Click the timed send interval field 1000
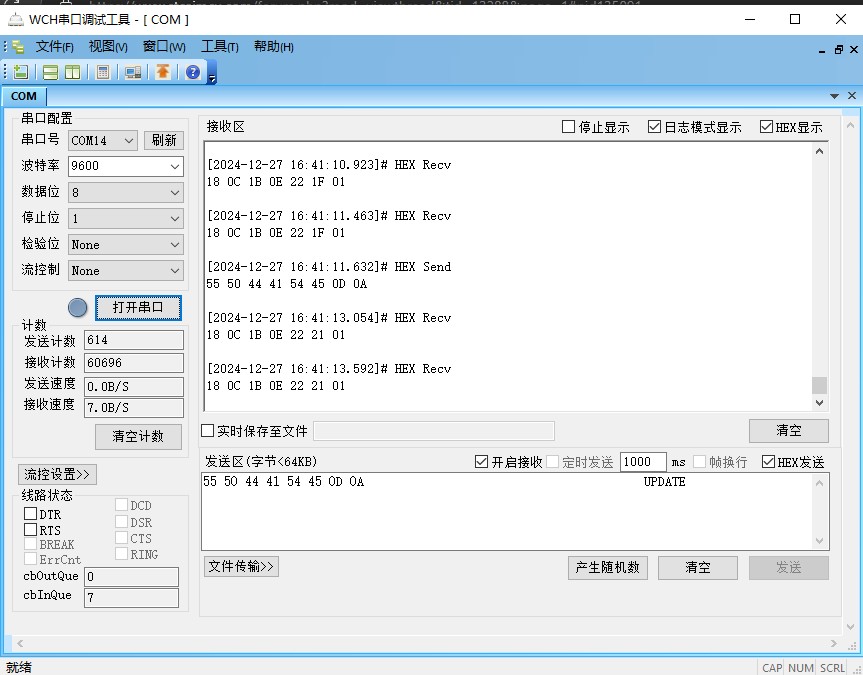Screen dimensions: 863x675 click(643, 462)
